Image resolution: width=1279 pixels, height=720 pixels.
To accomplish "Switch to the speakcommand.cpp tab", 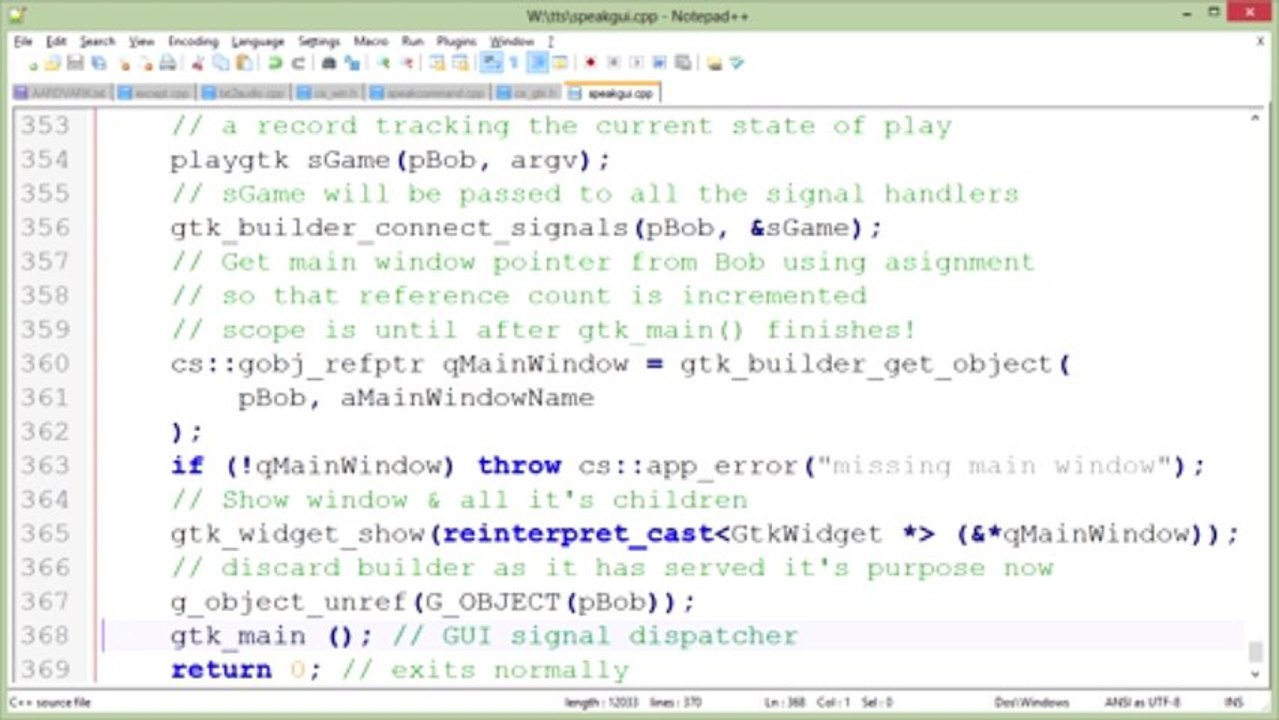I will (x=428, y=93).
